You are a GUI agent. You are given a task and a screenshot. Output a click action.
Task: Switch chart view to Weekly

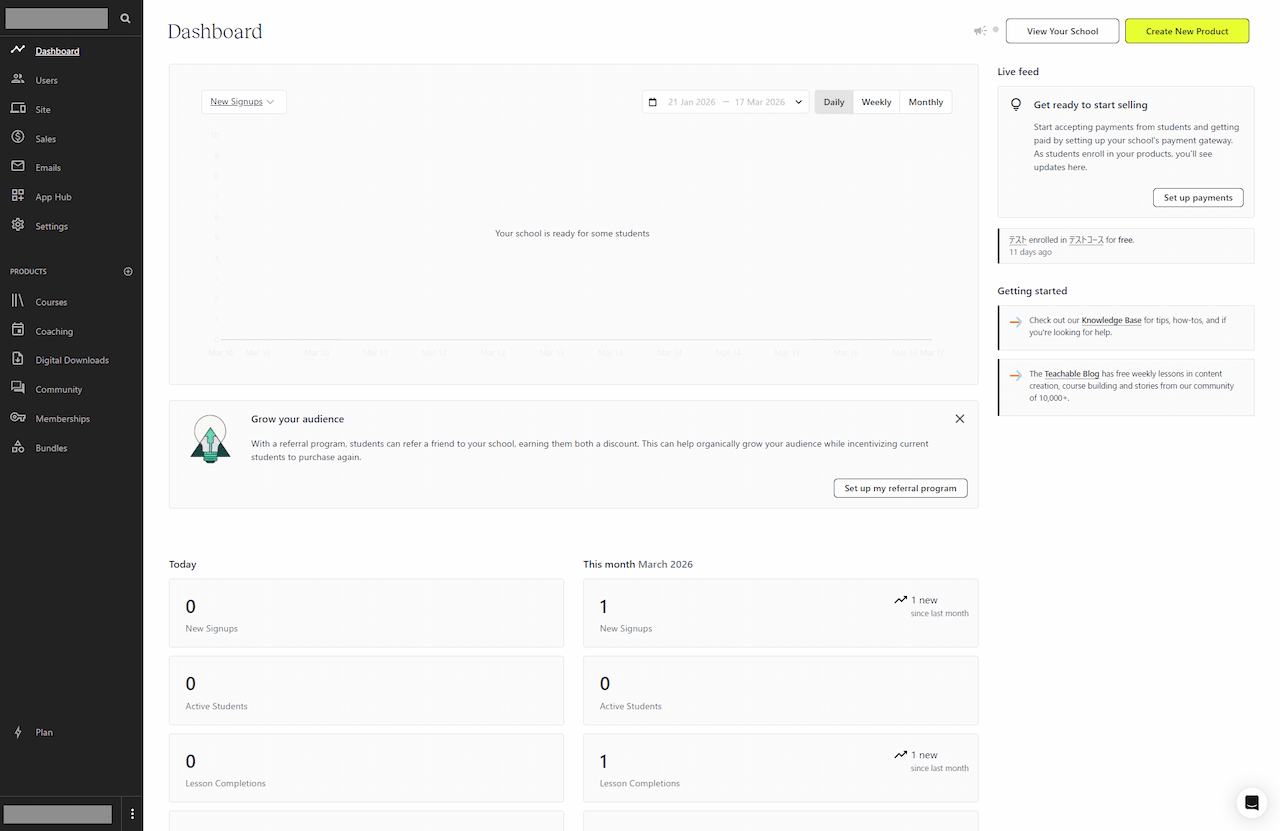[x=876, y=102]
